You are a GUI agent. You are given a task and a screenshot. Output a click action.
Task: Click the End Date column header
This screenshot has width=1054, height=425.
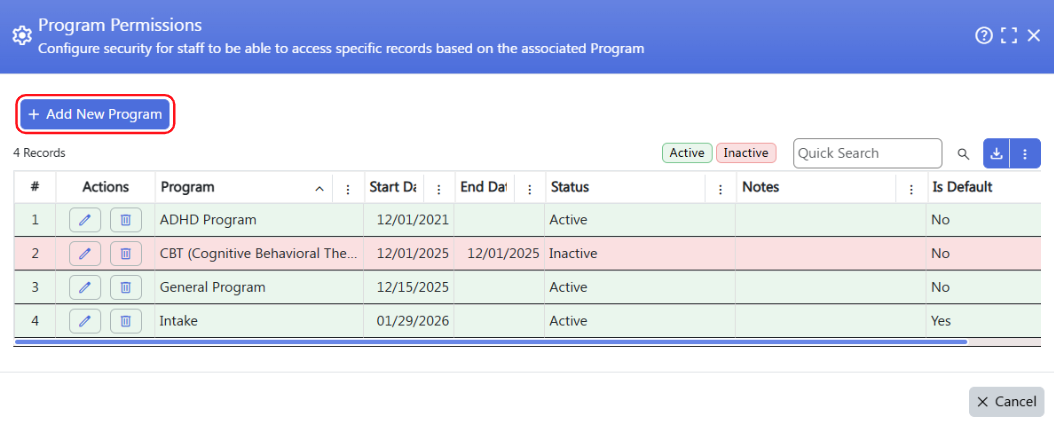pyautogui.click(x=483, y=187)
